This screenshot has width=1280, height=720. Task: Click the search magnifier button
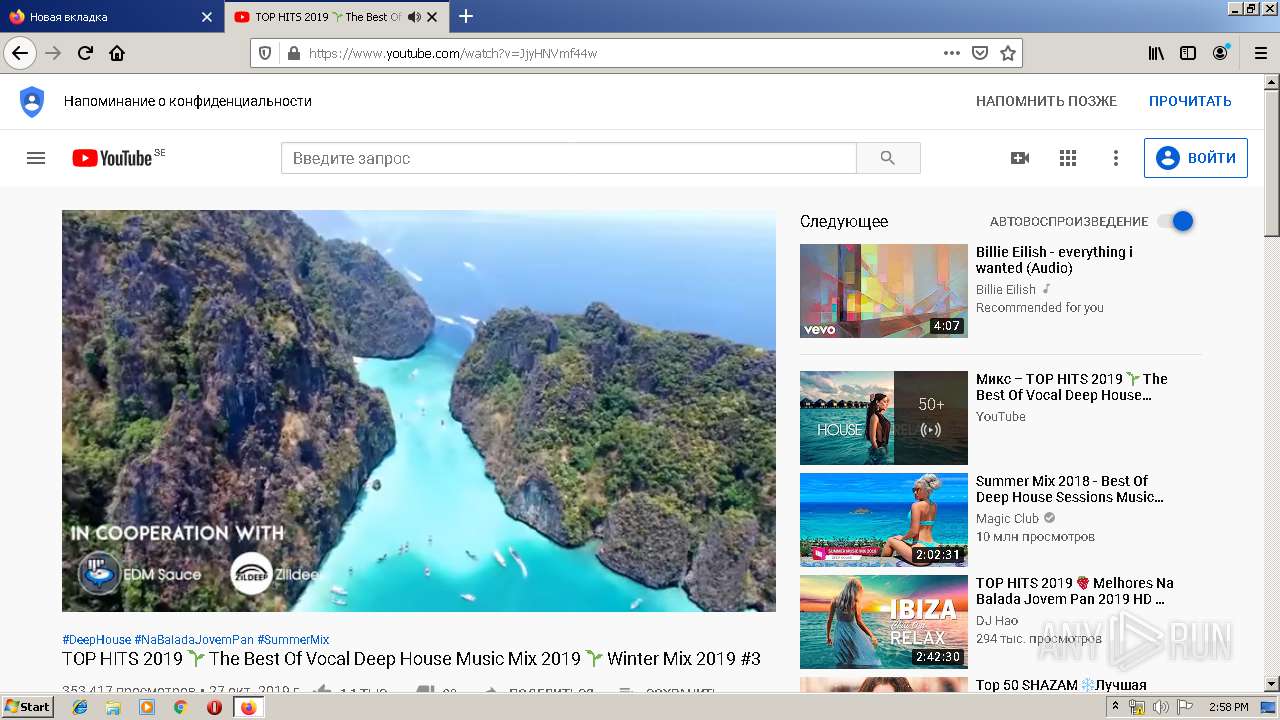coord(888,158)
